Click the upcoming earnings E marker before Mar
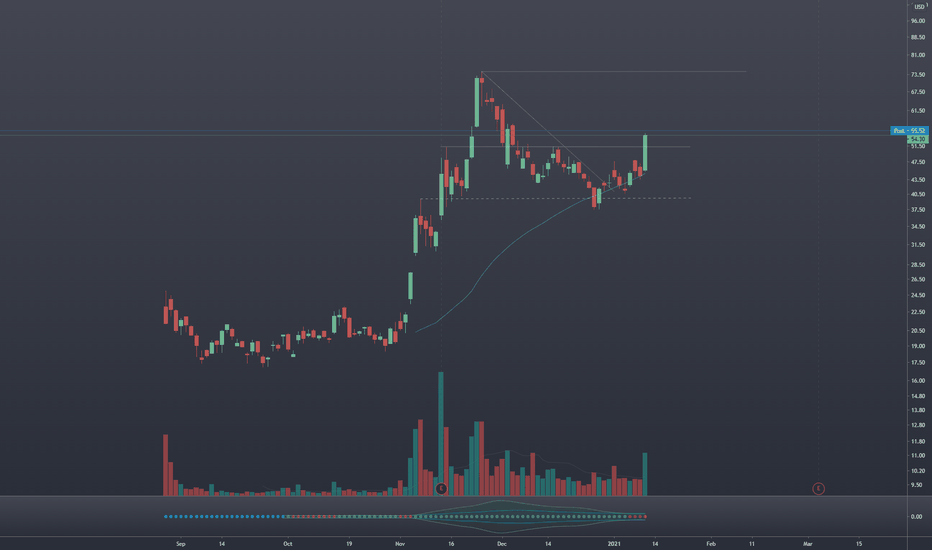932x550 pixels. [x=818, y=489]
